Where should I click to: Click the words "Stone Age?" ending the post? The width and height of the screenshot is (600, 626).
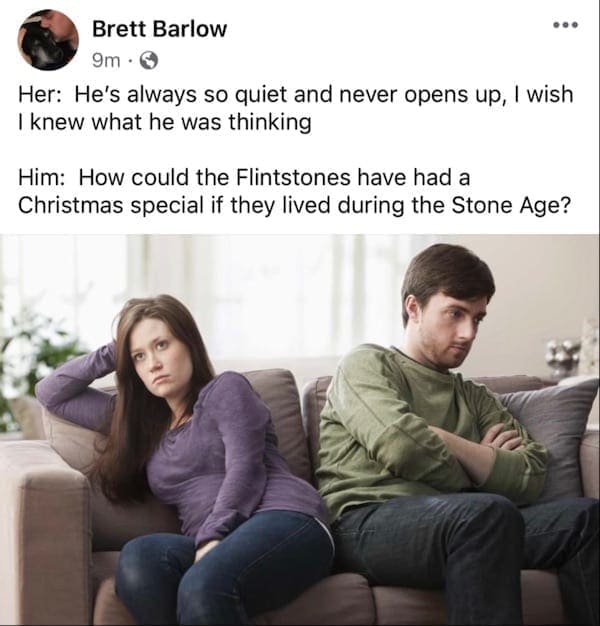point(510,206)
